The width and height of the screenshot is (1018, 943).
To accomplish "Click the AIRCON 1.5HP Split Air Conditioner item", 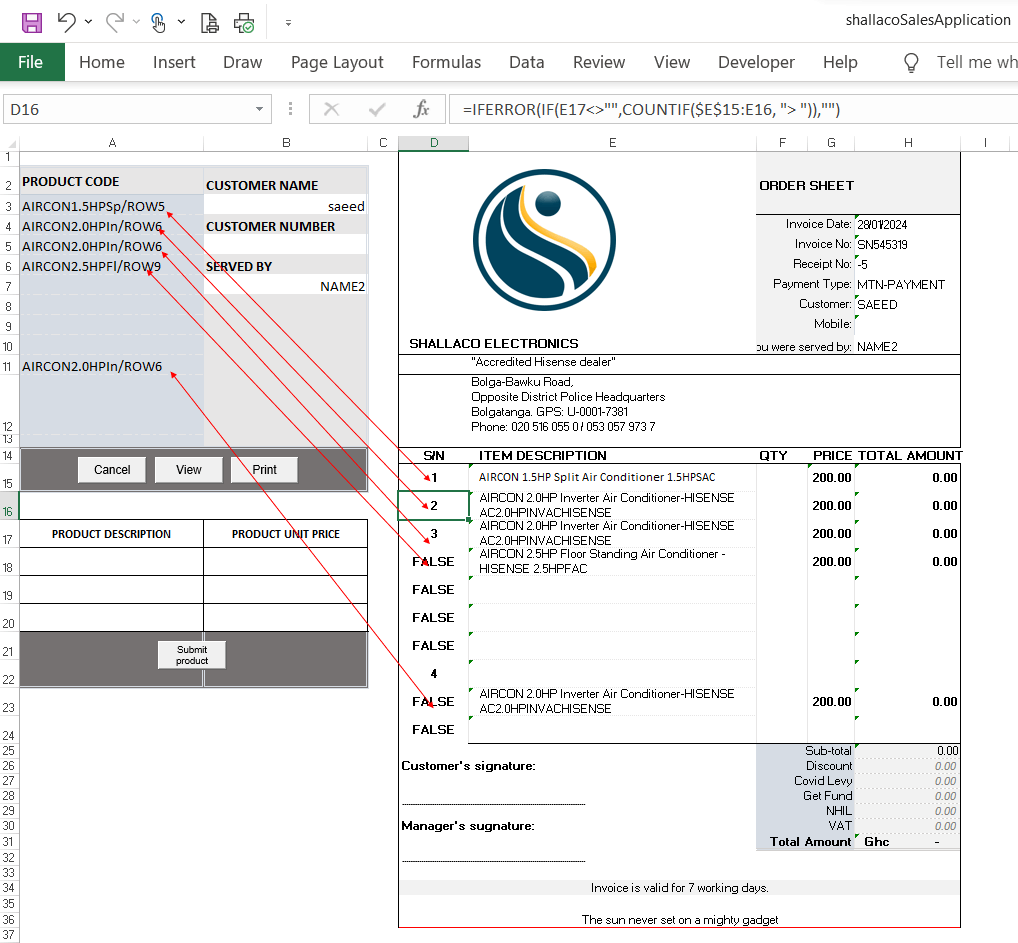I will click(612, 477).
